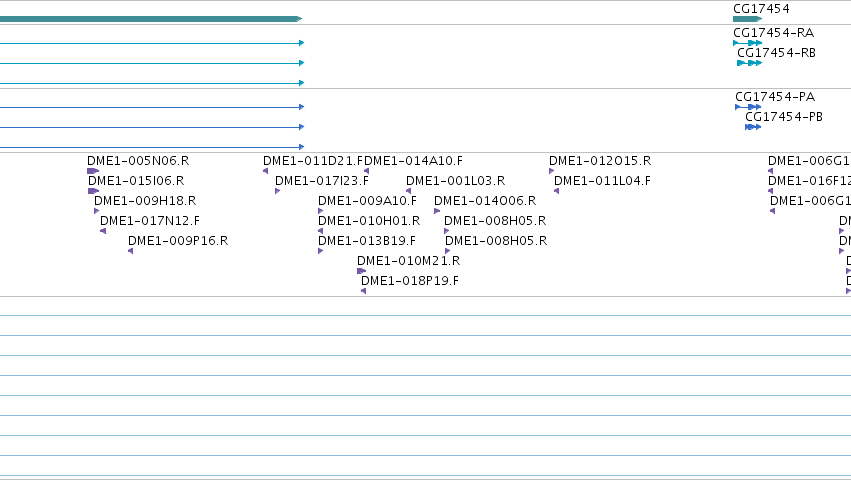The height and width of the screenshot is (480, 851).
Task: Select the arrow glyph under DME1-014O06.R
Action: pos(437,211)
